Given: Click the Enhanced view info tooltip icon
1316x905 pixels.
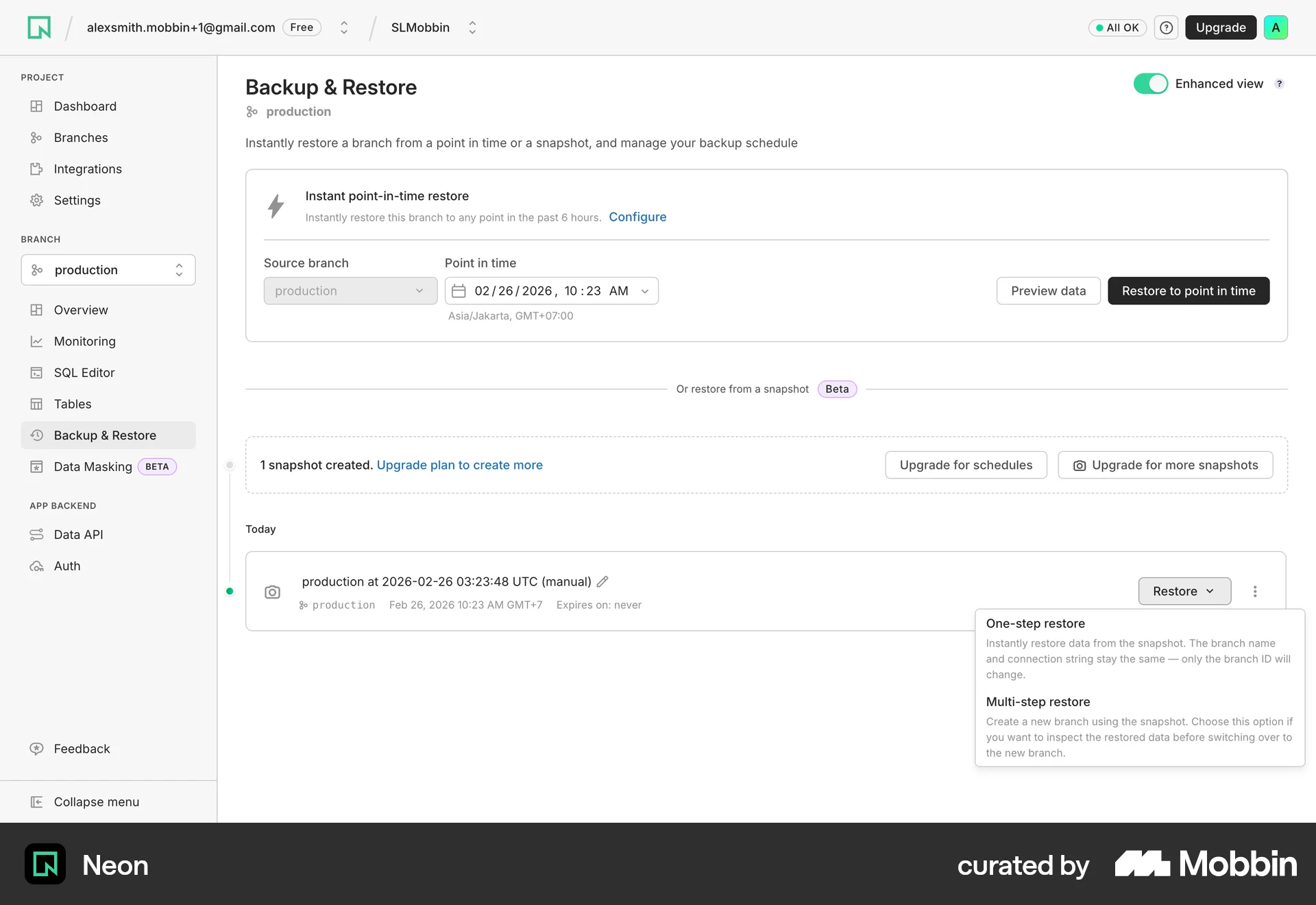Looking at the screenshot, I should [x=1279, y=84].
